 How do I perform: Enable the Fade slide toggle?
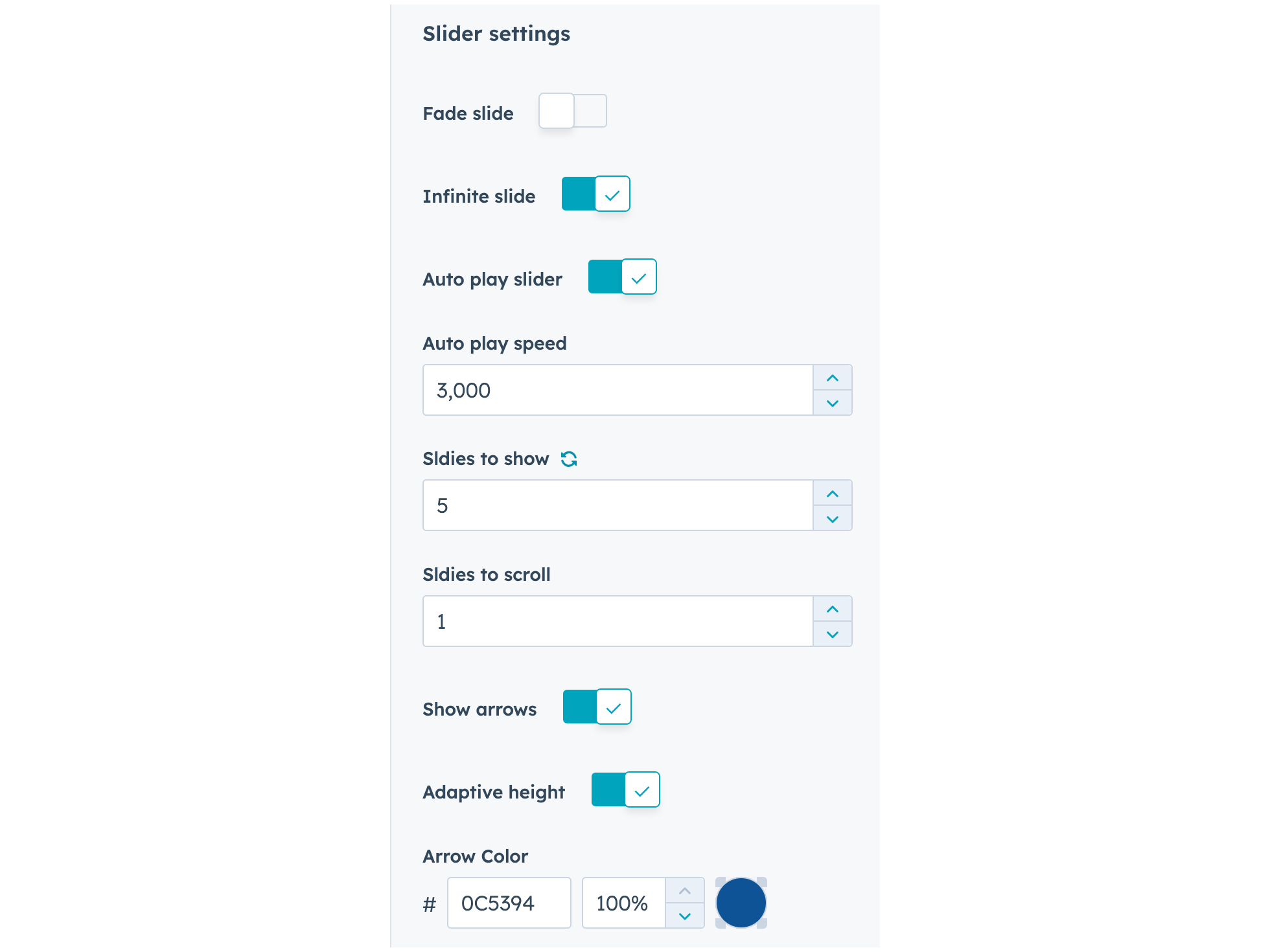click(x=573, y=111)
